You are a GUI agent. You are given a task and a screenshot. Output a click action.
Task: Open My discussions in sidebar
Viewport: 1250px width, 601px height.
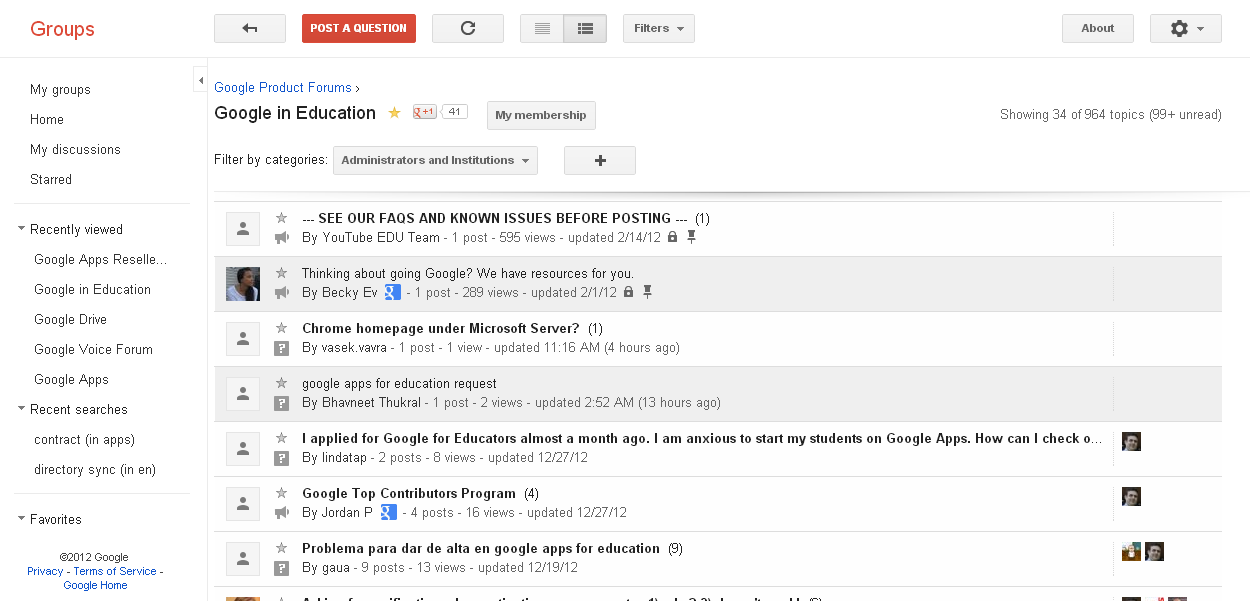(x=75, y=149)
